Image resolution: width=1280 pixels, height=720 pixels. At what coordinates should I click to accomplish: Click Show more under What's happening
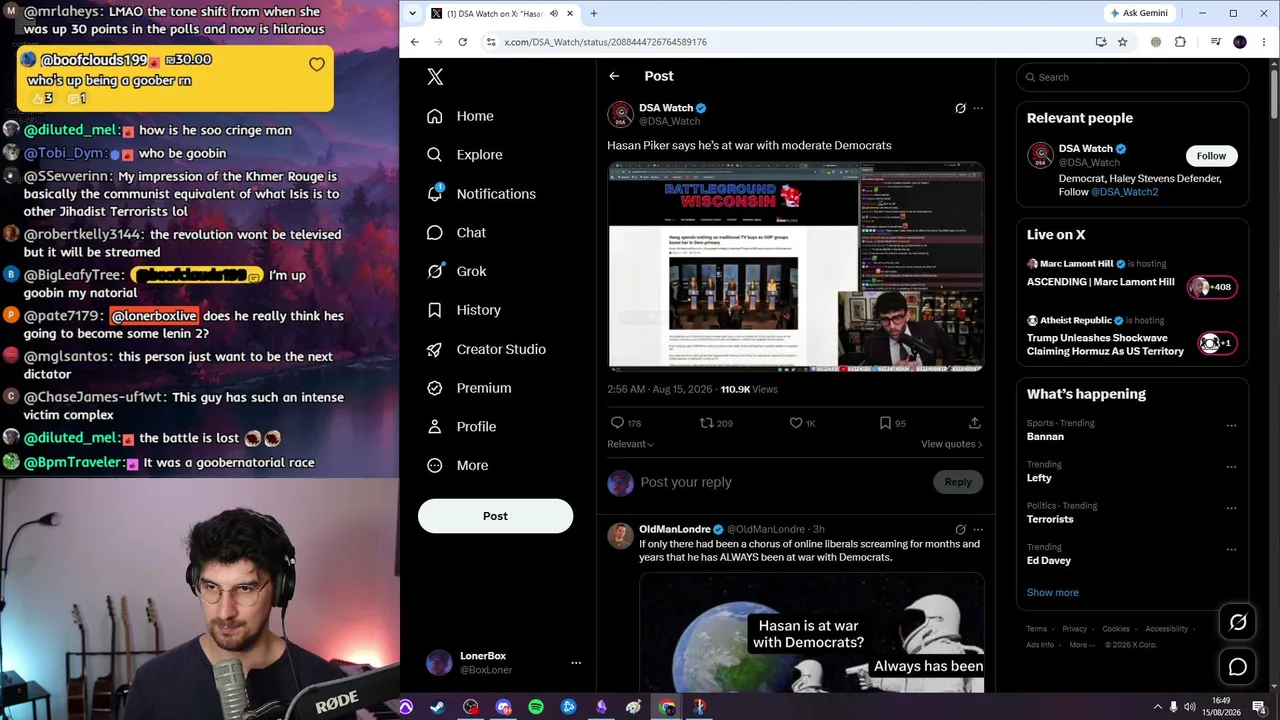(x=1052, y=592)
